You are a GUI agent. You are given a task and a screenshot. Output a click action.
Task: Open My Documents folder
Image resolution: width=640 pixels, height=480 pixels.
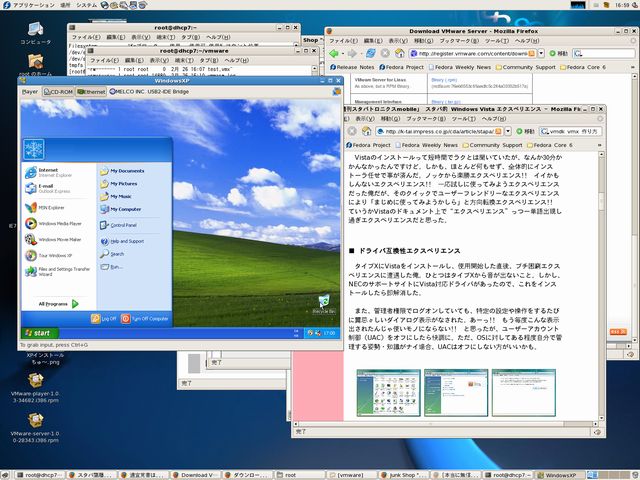pos(122,171)
